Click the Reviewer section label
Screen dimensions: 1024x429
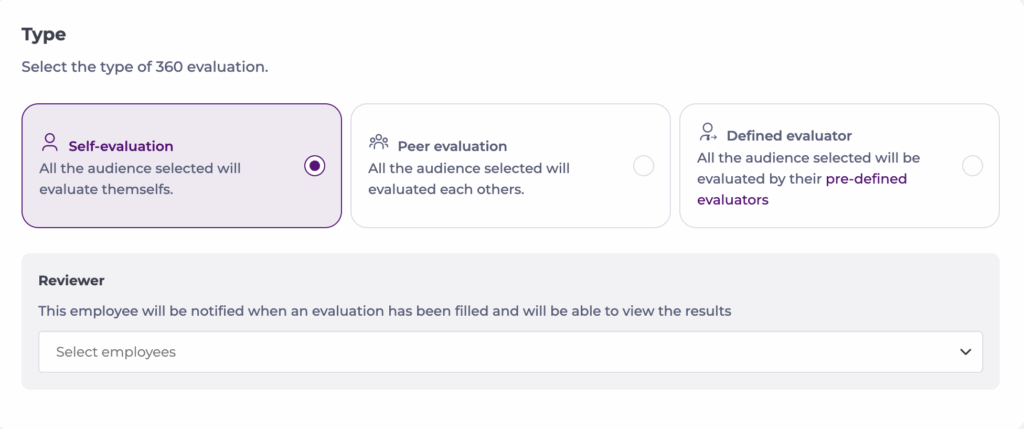tap(71, 281)
